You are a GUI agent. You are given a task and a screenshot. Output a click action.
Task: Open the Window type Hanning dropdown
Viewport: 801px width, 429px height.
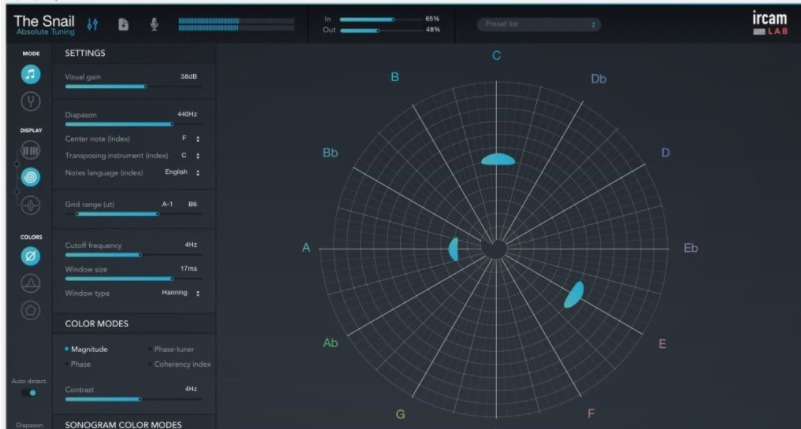pos(181,293)
